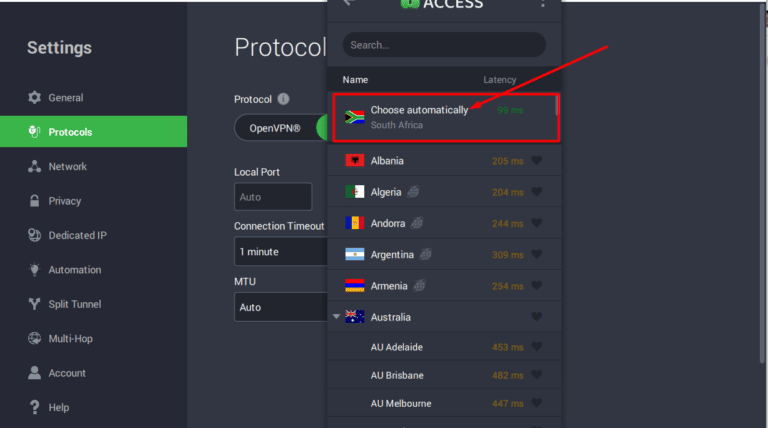Favorite Albania with its heart icon

(537, 161)
